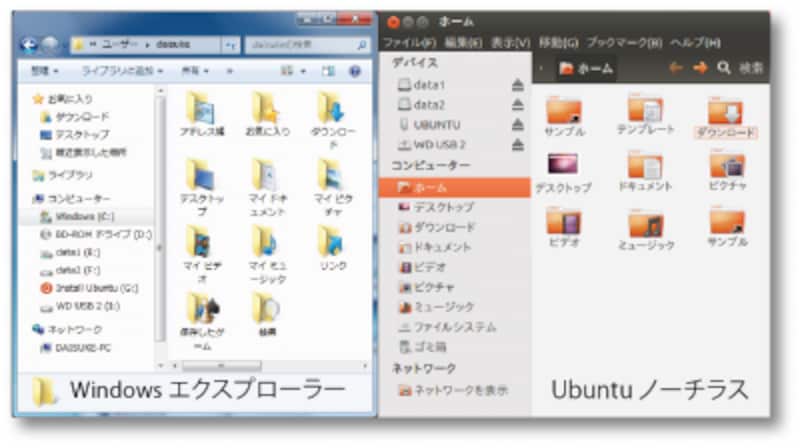Open the マイ ドキュメント folder in Explorer
The height and width of the screenshot is (448, 800).
coord(267,187)
